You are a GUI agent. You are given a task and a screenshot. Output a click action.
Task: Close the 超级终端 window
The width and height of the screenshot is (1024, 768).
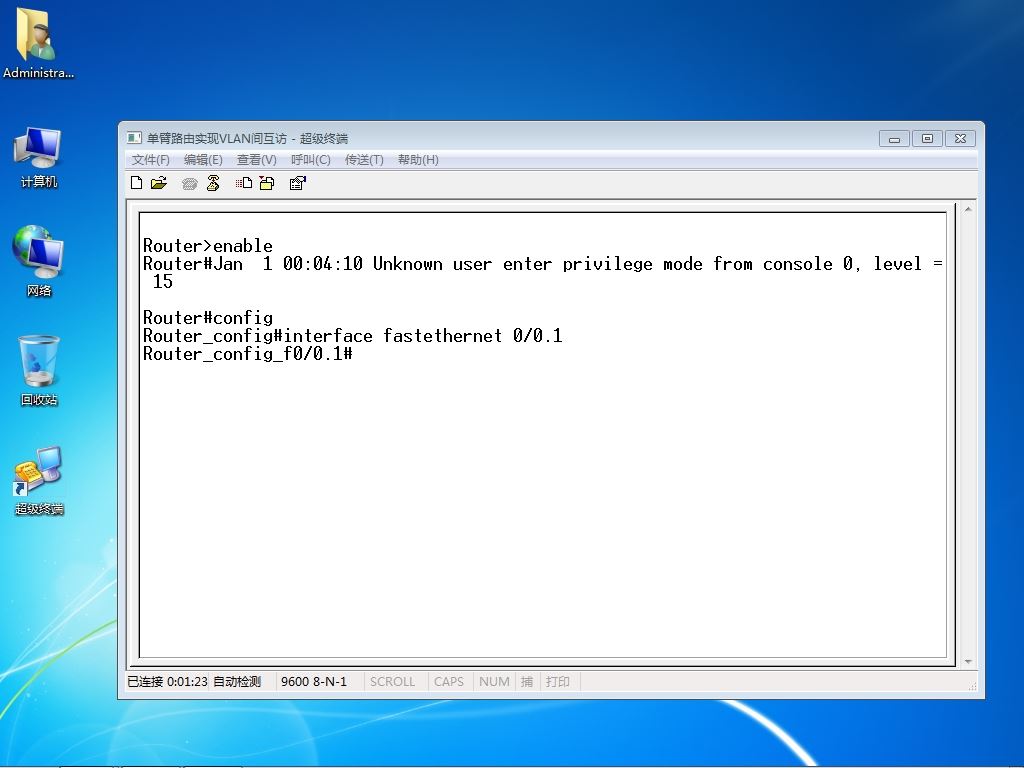tap(960, 138)
